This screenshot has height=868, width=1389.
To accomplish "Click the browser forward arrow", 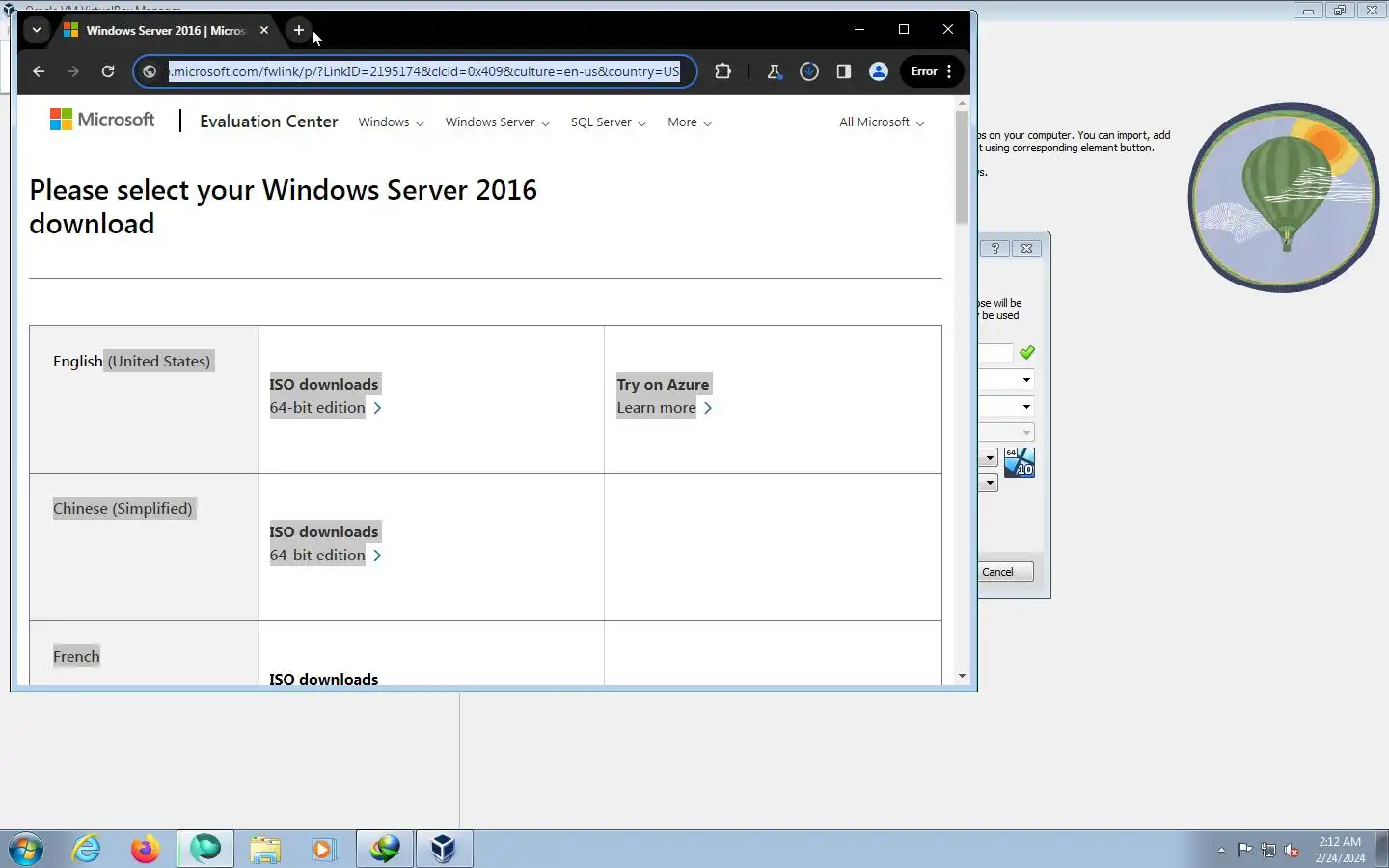I will 73,71.
